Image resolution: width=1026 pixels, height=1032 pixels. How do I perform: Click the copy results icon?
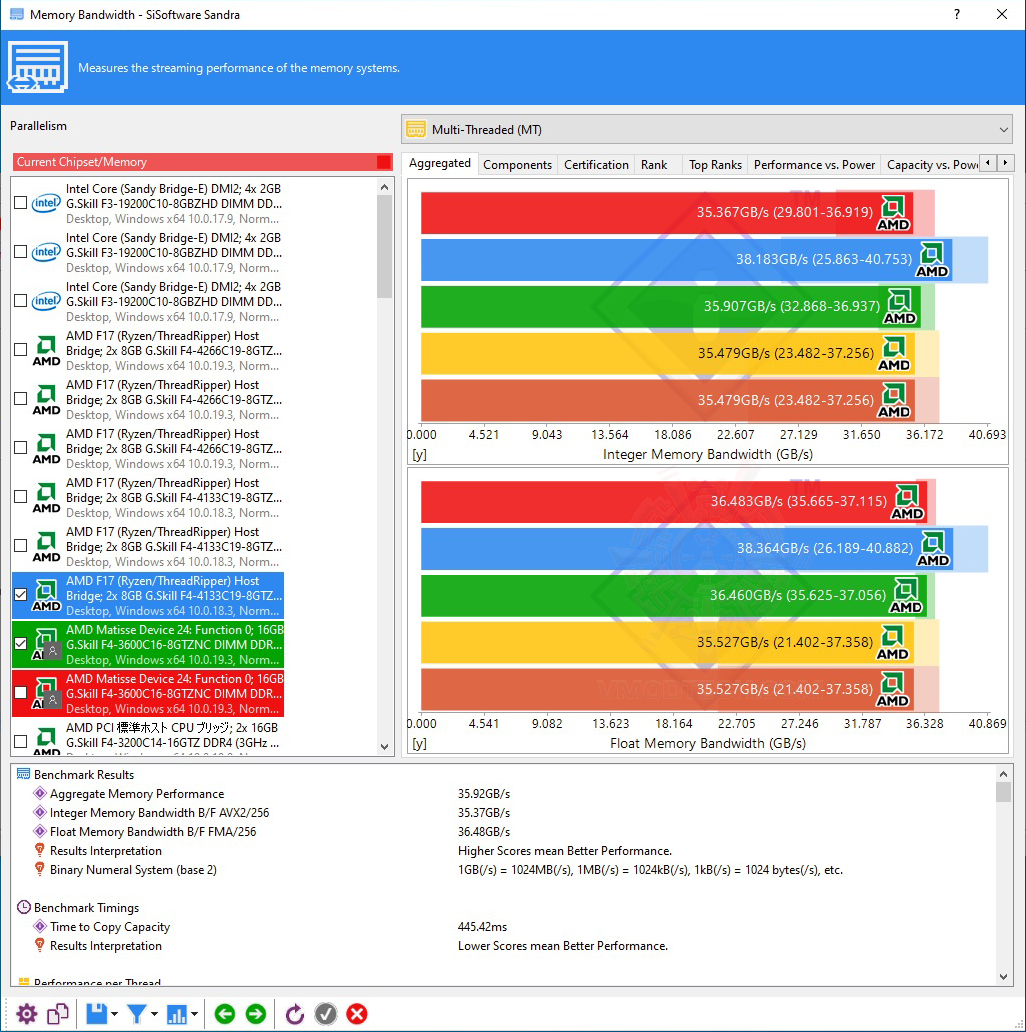click(58, 1014)
